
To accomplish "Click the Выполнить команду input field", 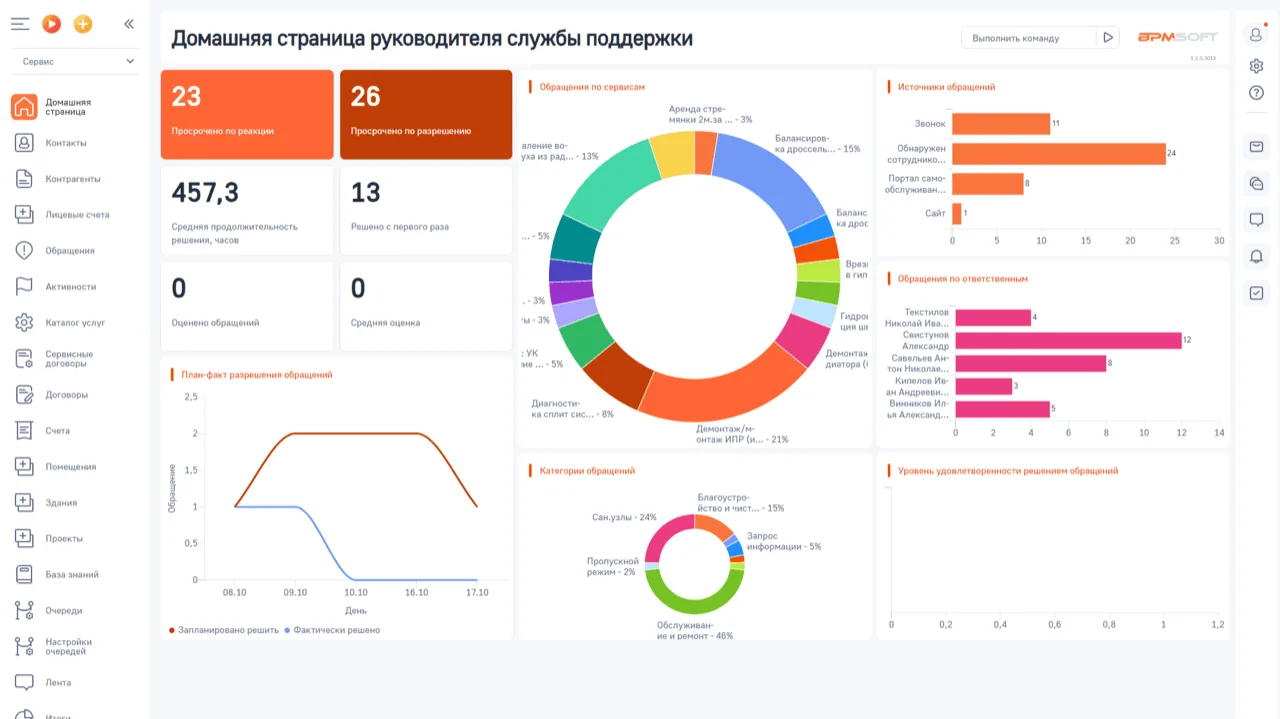I will 1028,38.
